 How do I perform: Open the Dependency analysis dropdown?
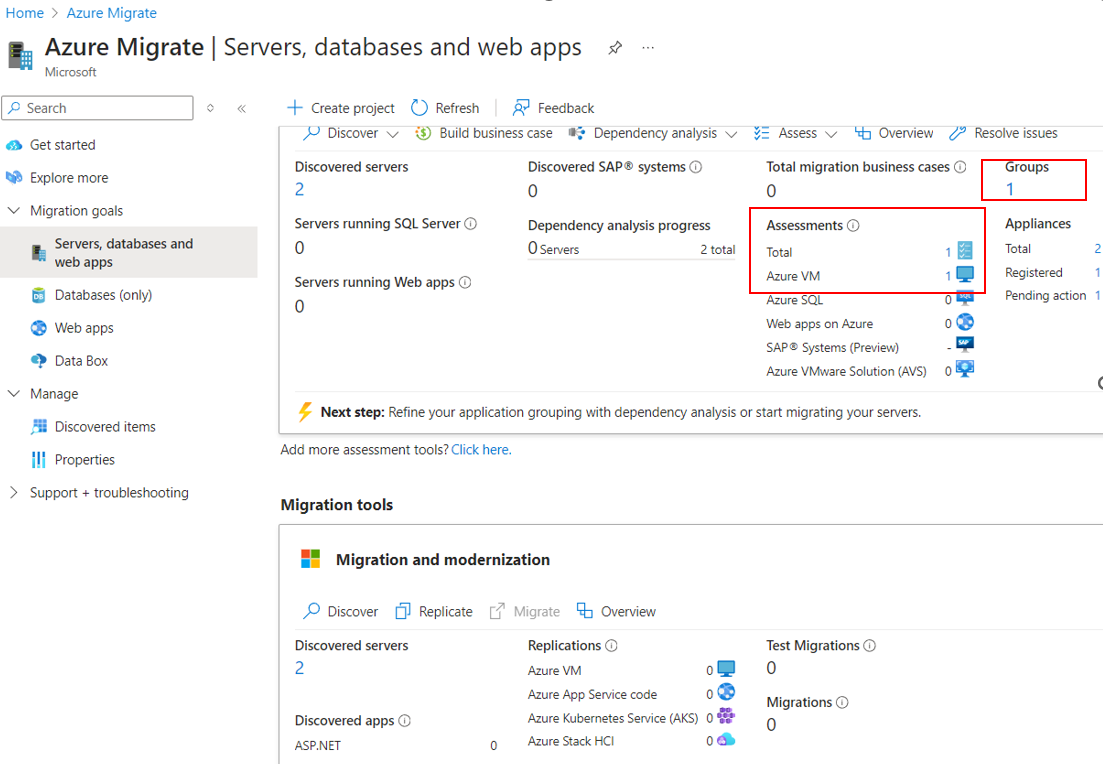(x=732, y=132)
